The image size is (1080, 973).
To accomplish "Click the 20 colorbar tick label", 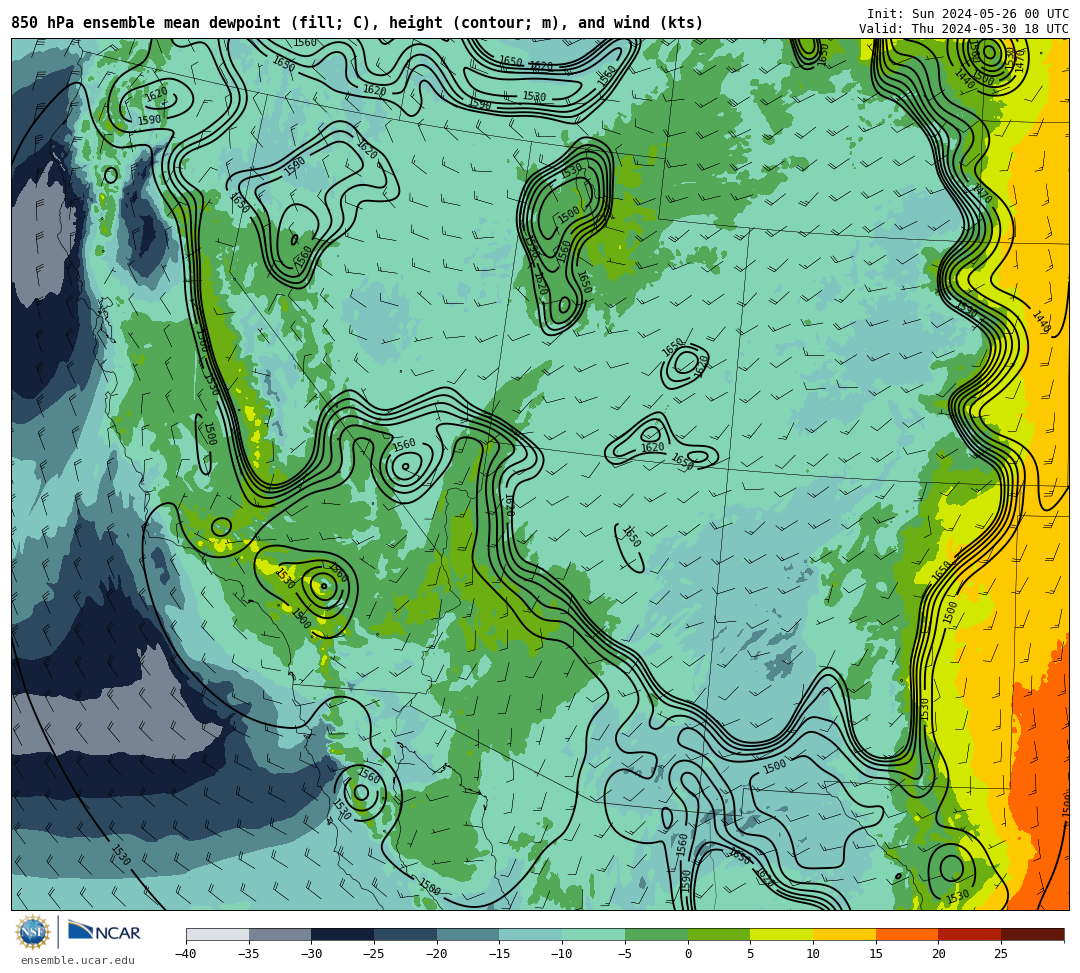I will tap(939, 954).
